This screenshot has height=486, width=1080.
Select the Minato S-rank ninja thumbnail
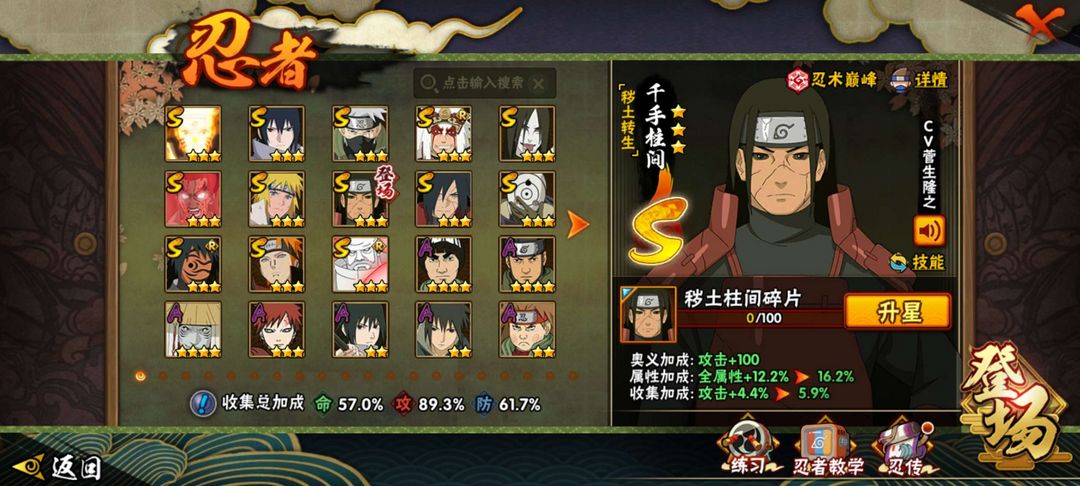pos(276,199)
